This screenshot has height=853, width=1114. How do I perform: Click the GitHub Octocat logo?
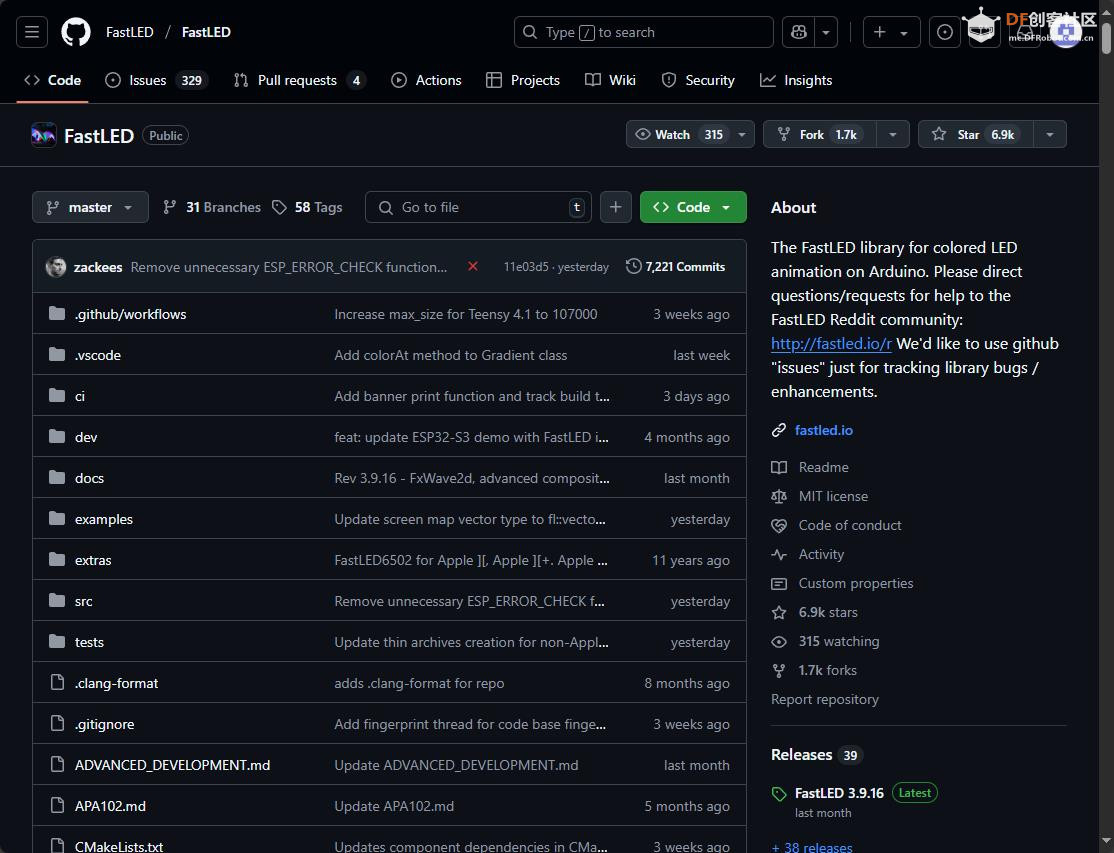tap(76, 32)
